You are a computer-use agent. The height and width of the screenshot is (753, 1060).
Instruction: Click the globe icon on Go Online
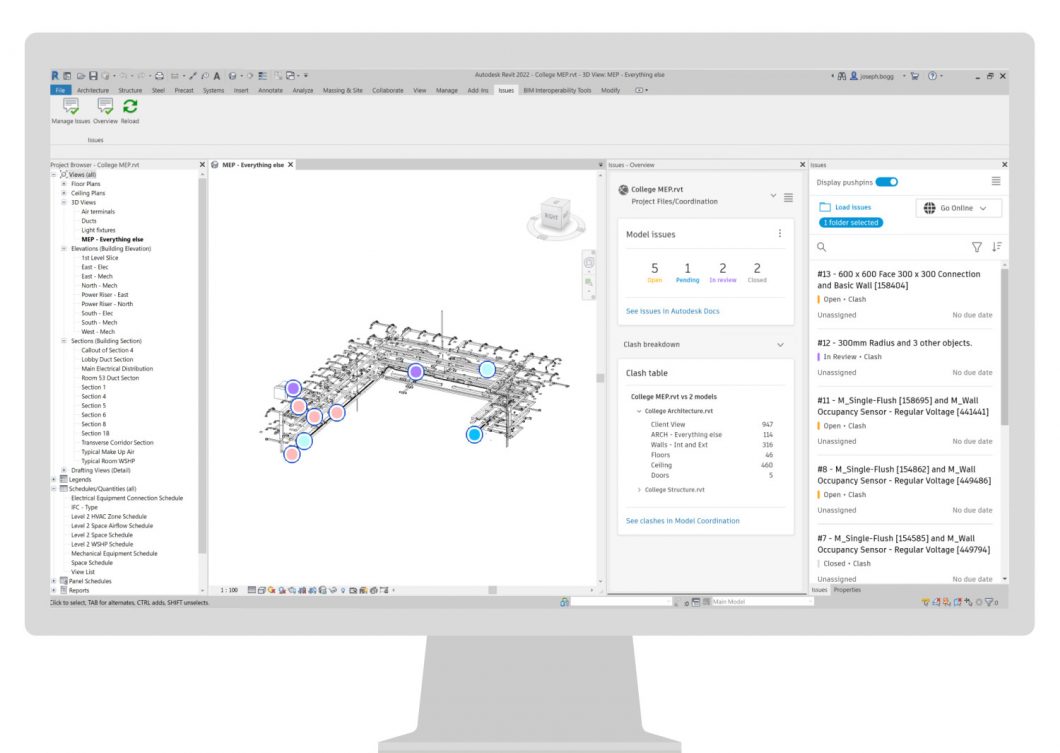930,208
